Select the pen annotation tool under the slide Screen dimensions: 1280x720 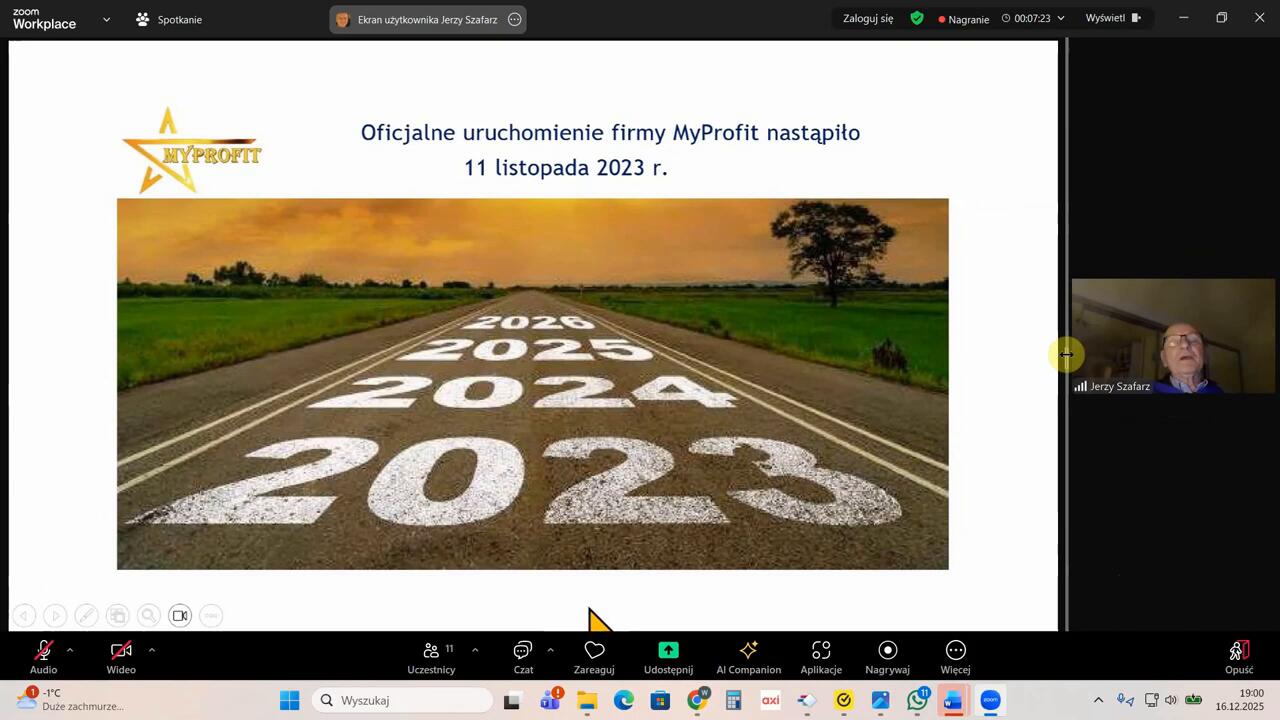86,615
